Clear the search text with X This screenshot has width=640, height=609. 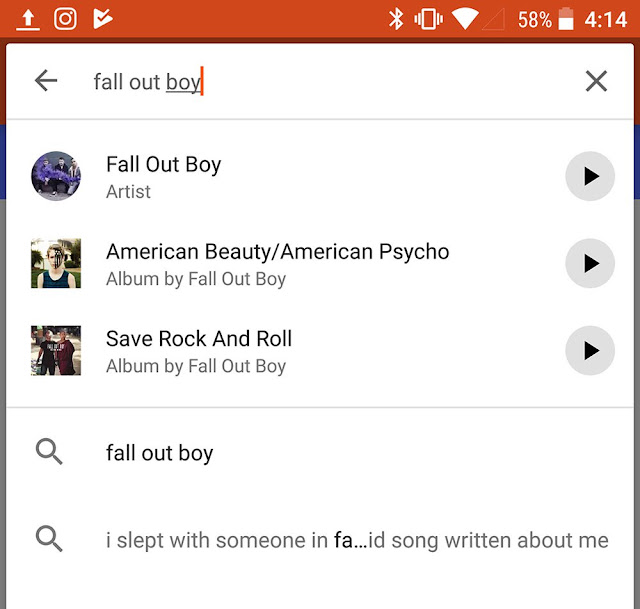[596, 81]
